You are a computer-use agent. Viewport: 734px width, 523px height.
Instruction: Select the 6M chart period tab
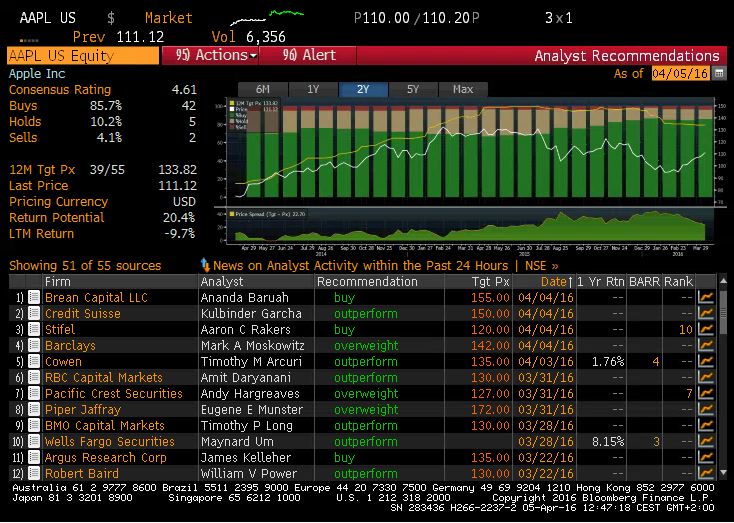coord(263,89)
